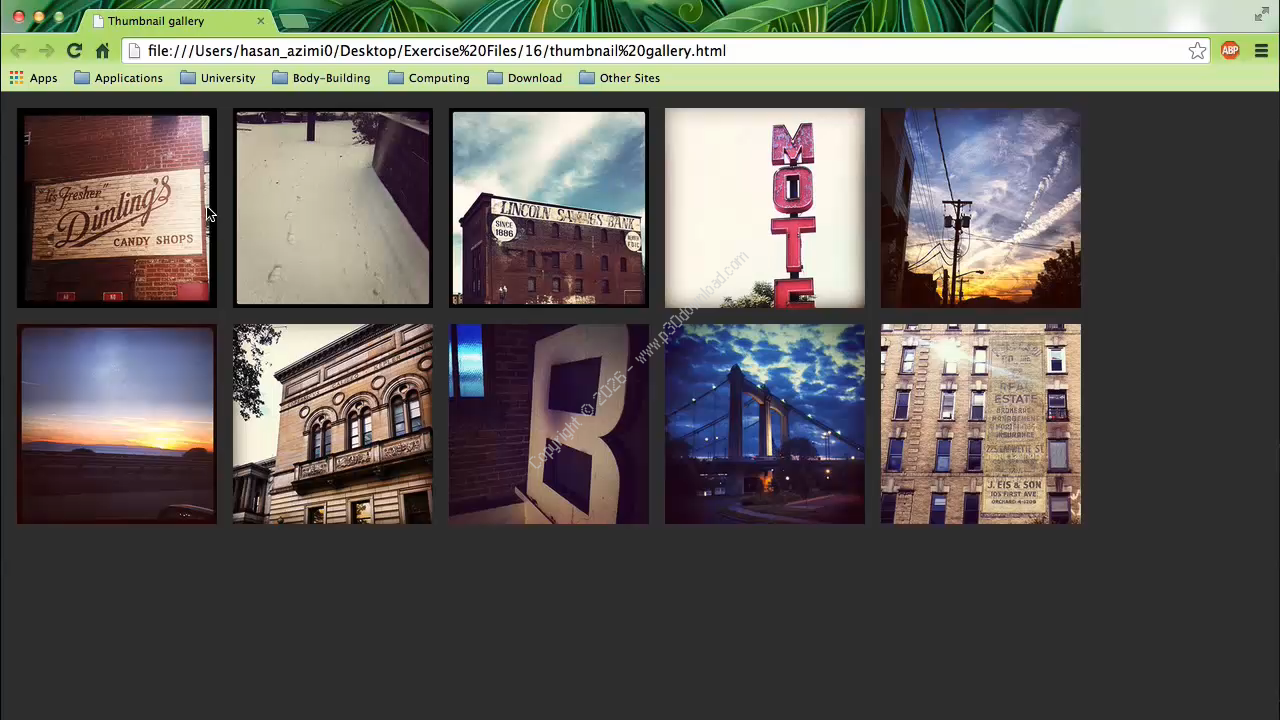Screen dimensions: 1280x720
Task: Open the Adblock Plus extension icon
Action: point(1230,51)
